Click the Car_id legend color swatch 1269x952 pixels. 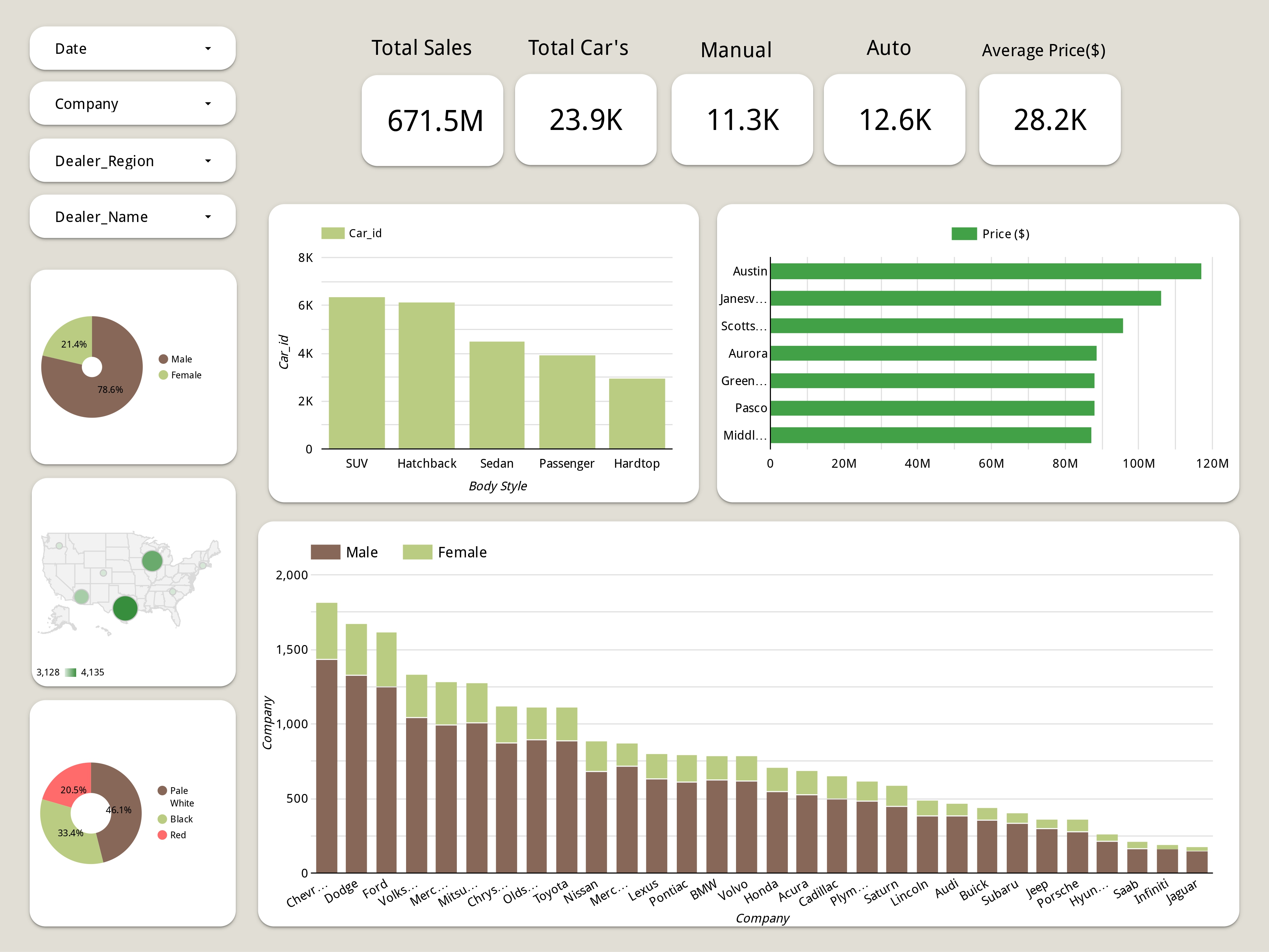click(x=333, y=233)
